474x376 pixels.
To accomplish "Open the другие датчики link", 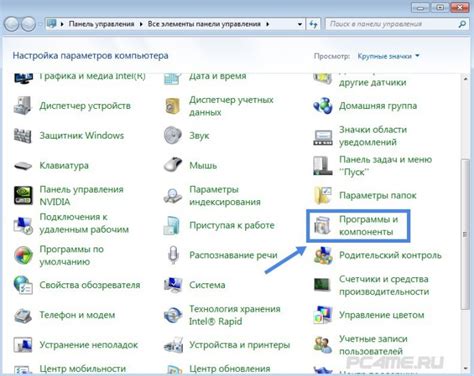I will [x=372, y=82].
